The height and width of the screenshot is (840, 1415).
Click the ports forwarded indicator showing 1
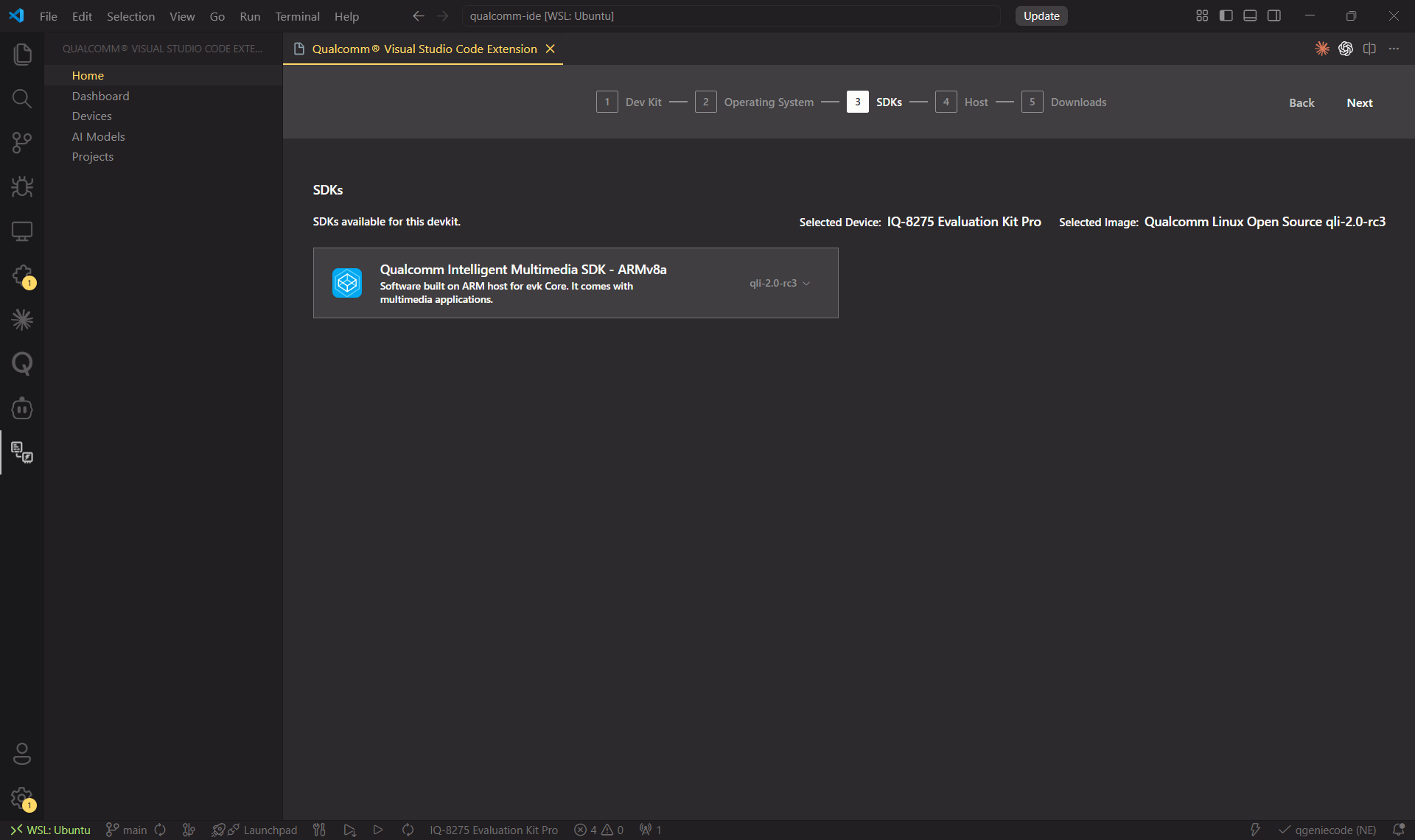click(x=650, y=830)
